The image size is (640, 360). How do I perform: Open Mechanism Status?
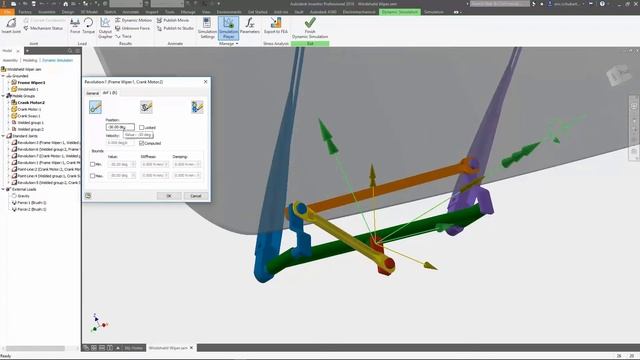[43, 28]
